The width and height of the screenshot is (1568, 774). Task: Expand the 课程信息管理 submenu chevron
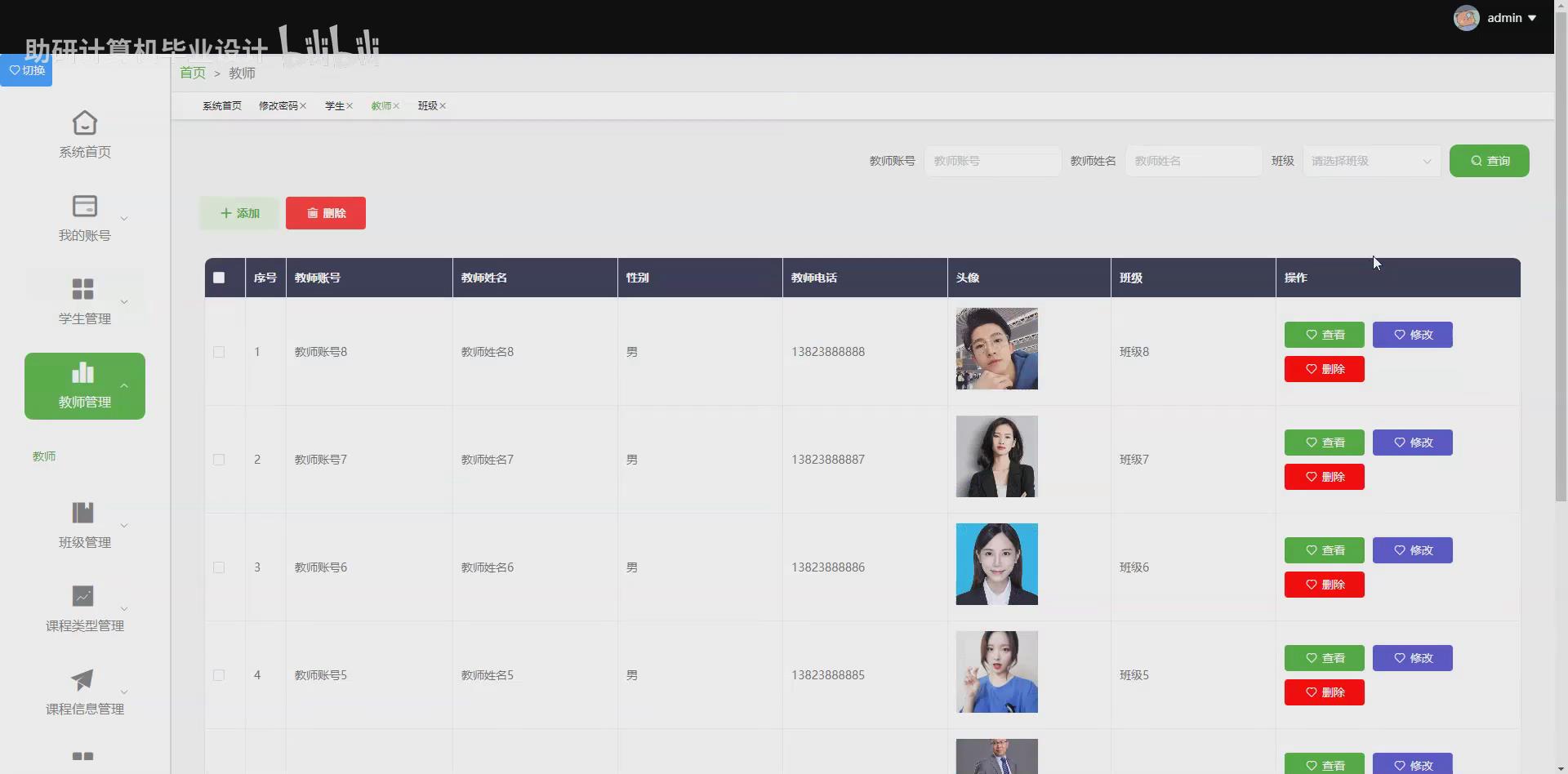click(124, 692)
